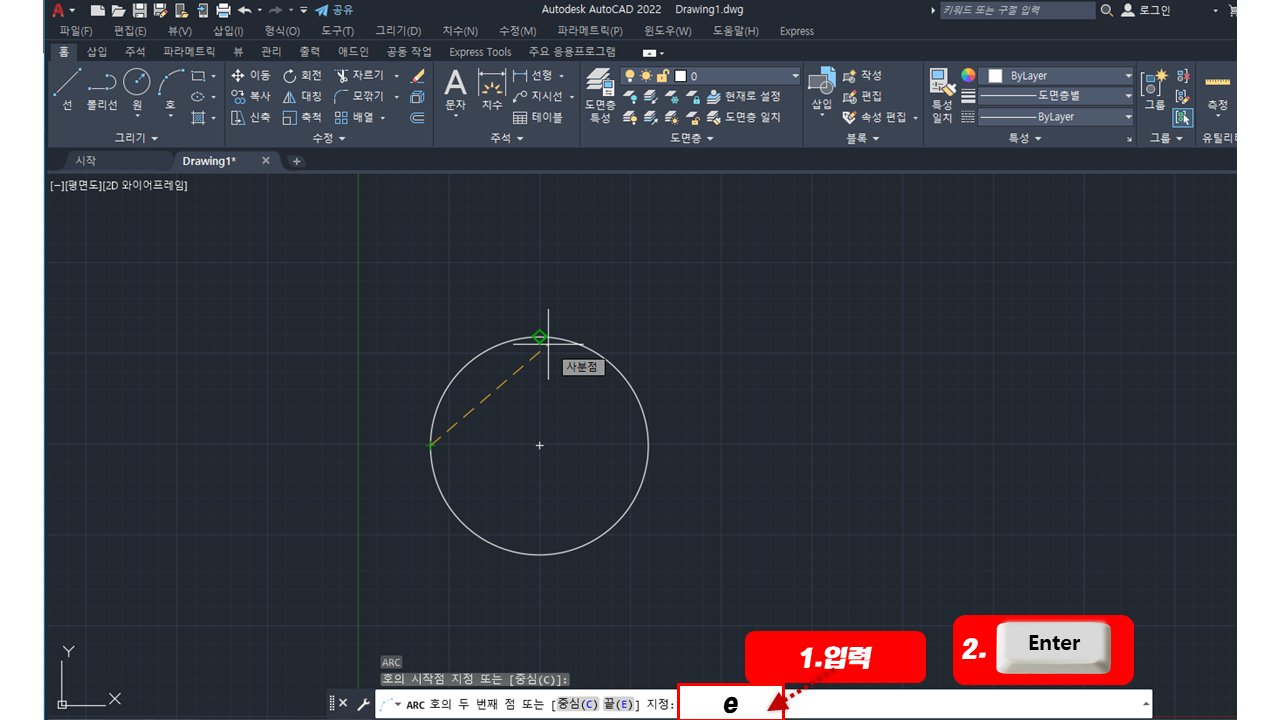Click the 공유 (Share) button
Image resolution: width=1280 pixels, height=720 pixels.
click(x=334, y=10)
